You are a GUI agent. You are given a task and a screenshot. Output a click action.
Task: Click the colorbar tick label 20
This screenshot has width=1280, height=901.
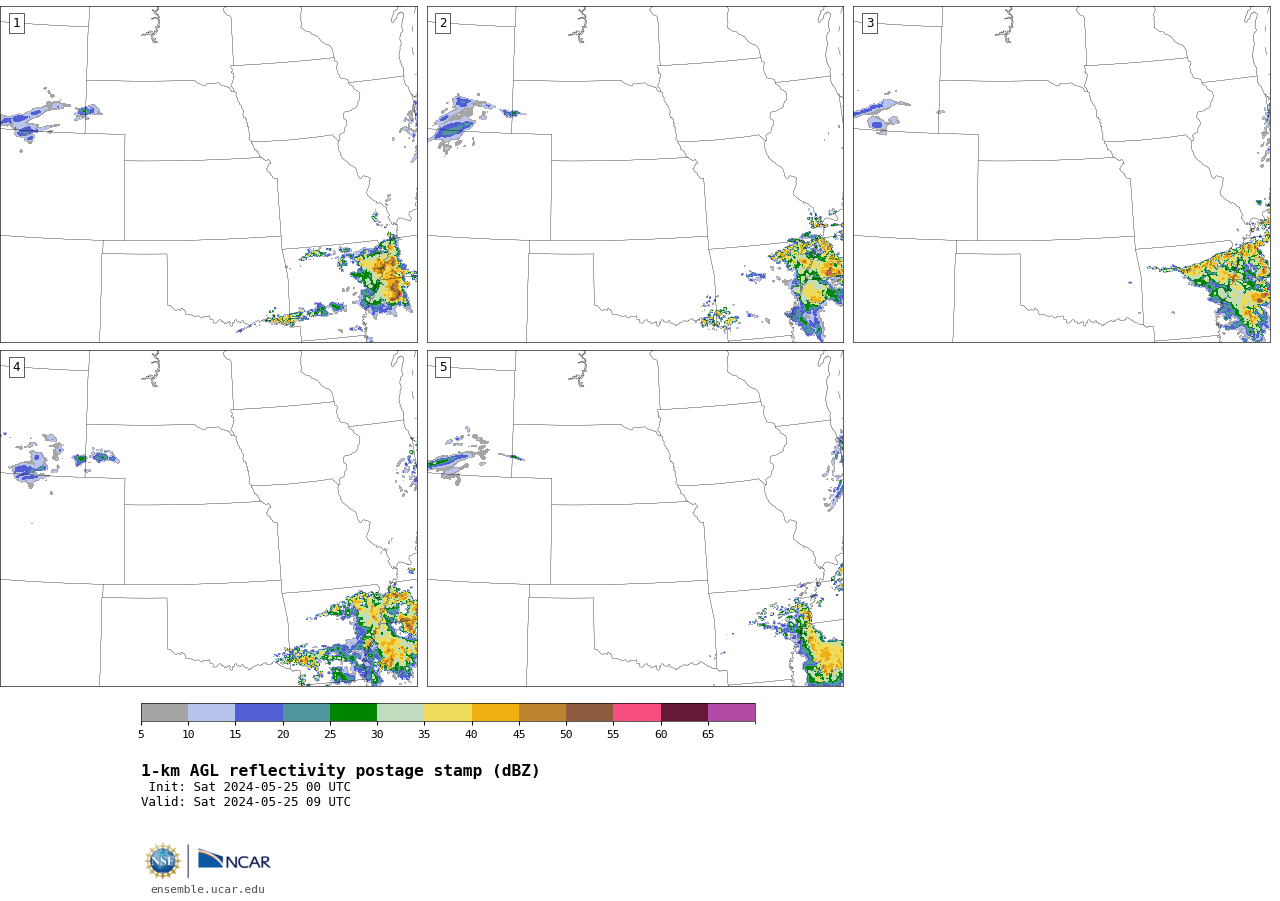283,735
